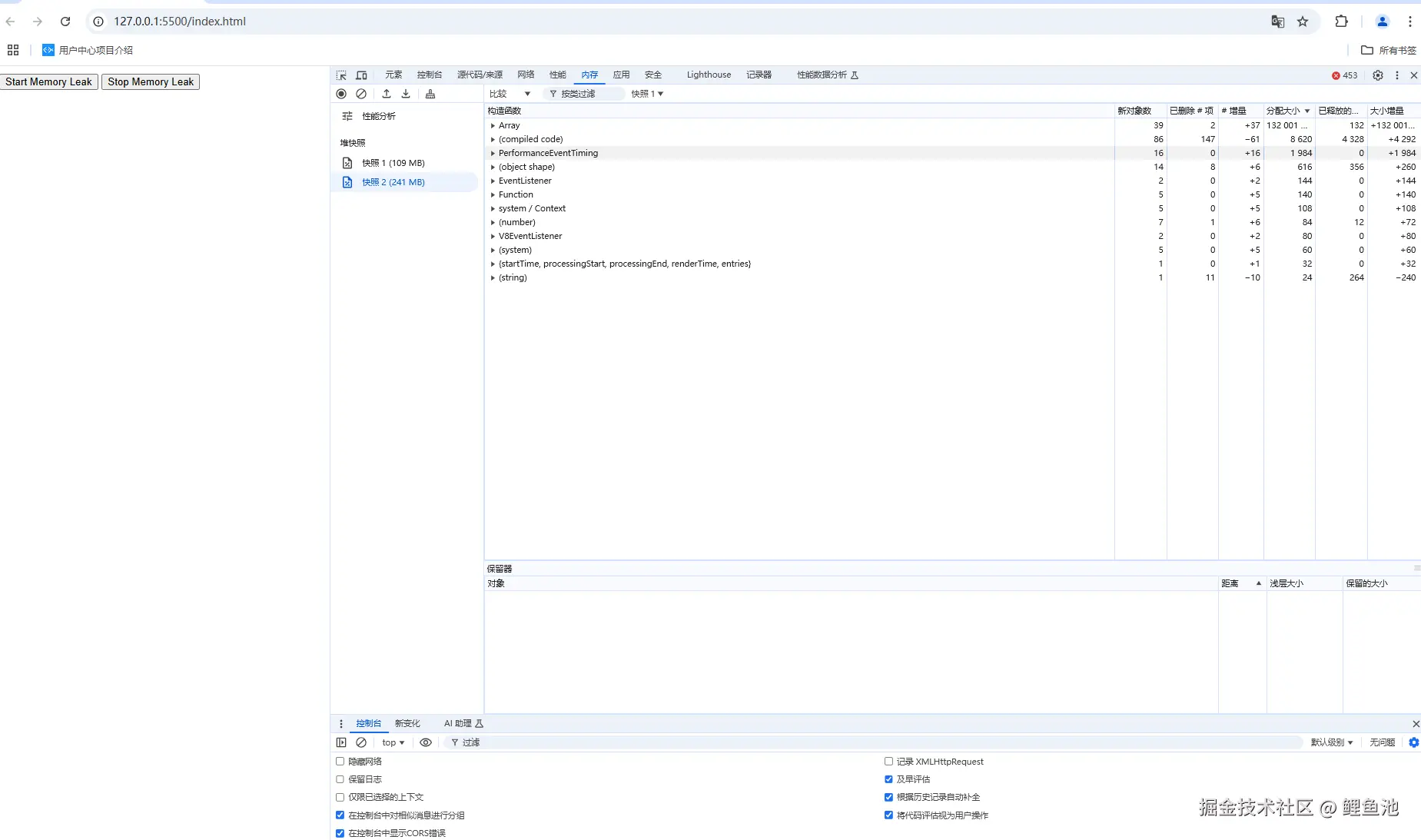Click the red error count 453 badge
Screen dimensions: 1421x840
(1345, 75)
